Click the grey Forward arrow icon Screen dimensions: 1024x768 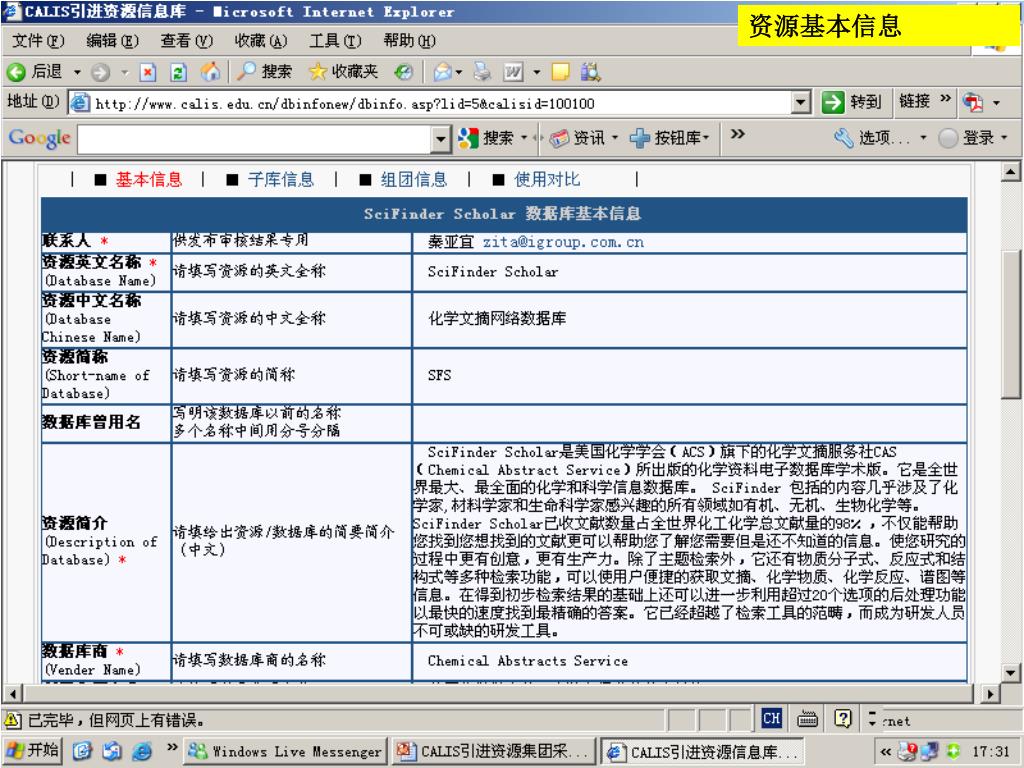pyautogui.click(x=101, y=72)
